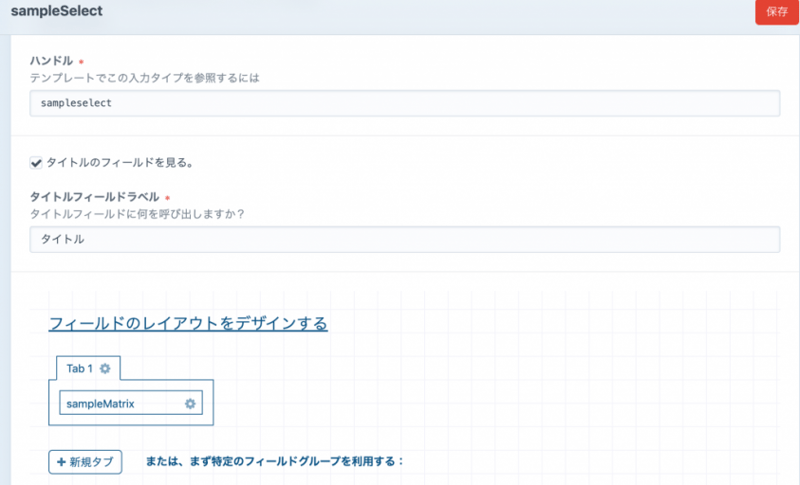Focus the ハンドル input containing sampleselect
Viewport: 800px width, 485px height.
click(x=404, y=103)
